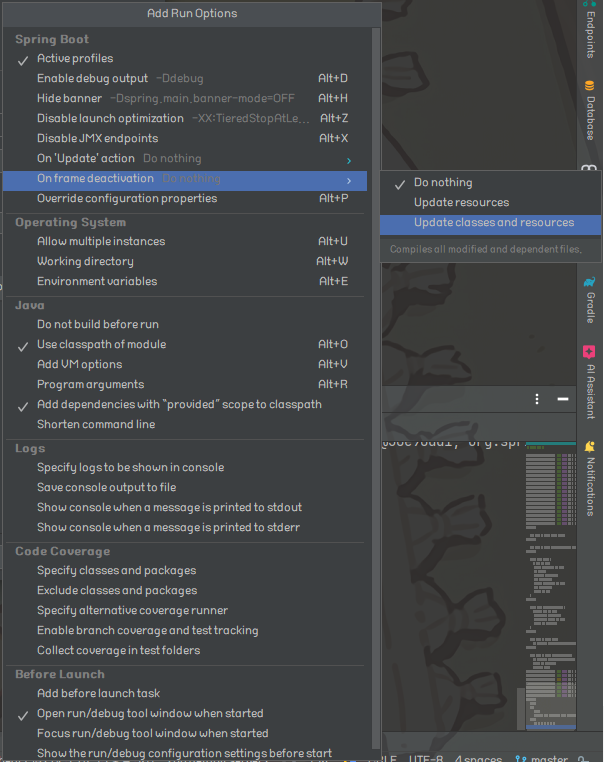This screenshot has height=762, width=604.
Task: Choose Show console when printed to stderr
Action: point(185,527)
